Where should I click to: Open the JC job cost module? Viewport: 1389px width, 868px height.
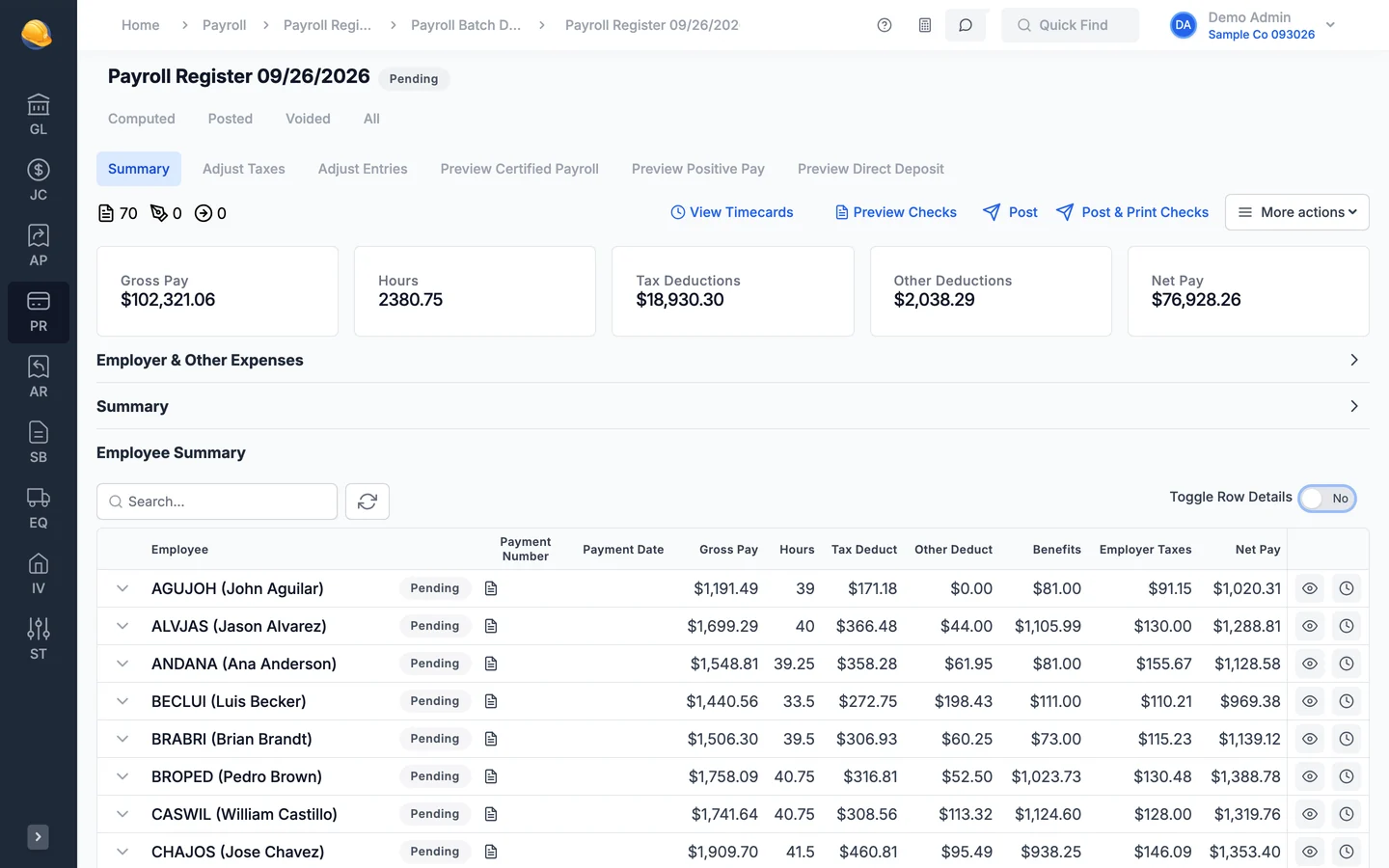39,180
